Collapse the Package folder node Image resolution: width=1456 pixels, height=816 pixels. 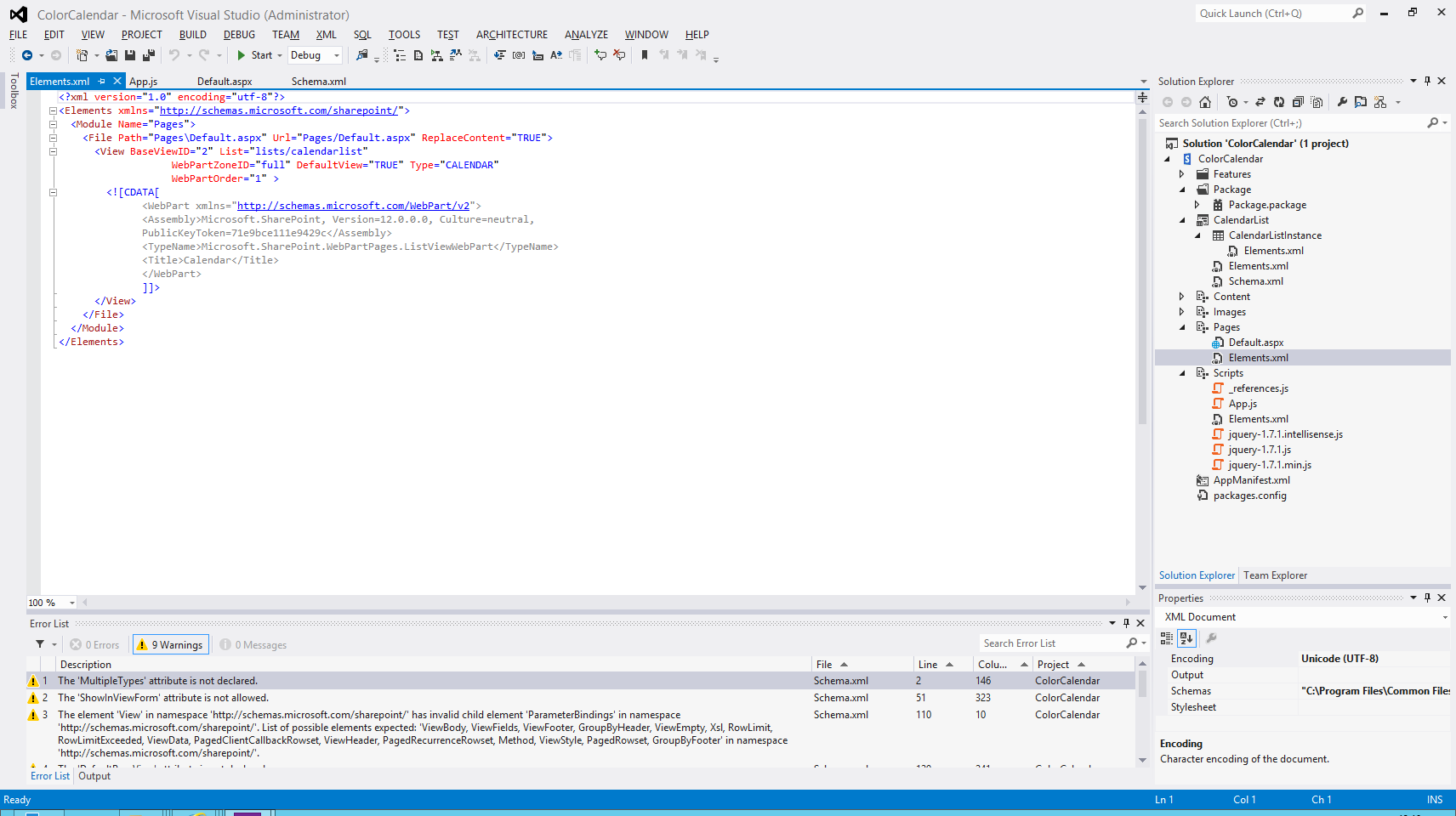1181,190
